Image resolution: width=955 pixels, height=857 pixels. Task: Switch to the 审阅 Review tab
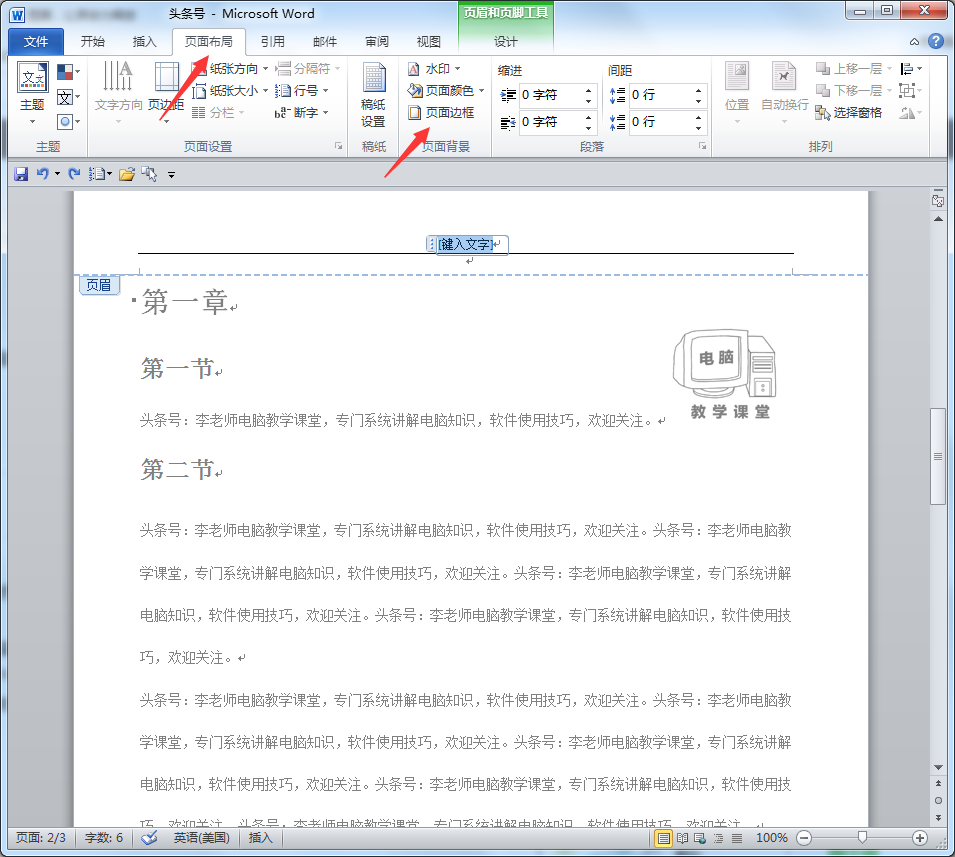[377, 41]
